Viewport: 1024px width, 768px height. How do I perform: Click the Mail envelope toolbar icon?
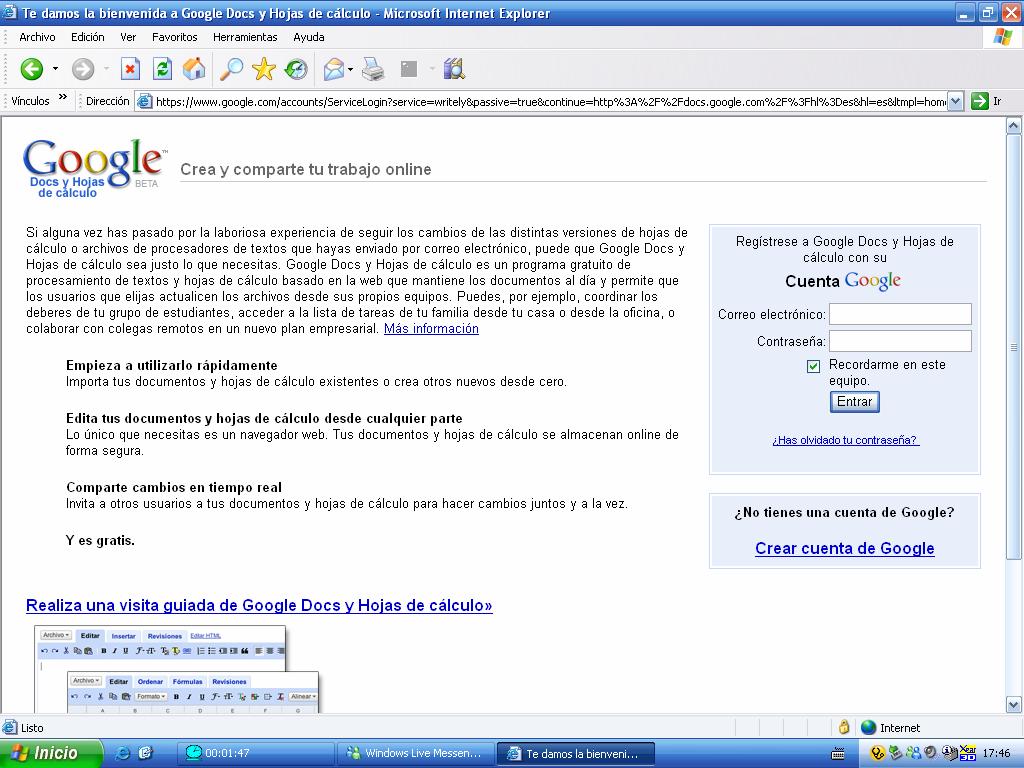333,69
